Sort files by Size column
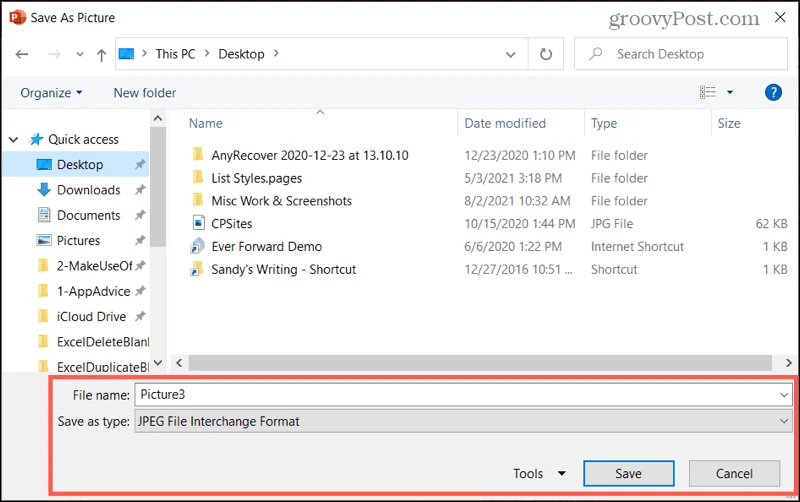This screenshot has height=502, width=800. [x=729, y=123]
